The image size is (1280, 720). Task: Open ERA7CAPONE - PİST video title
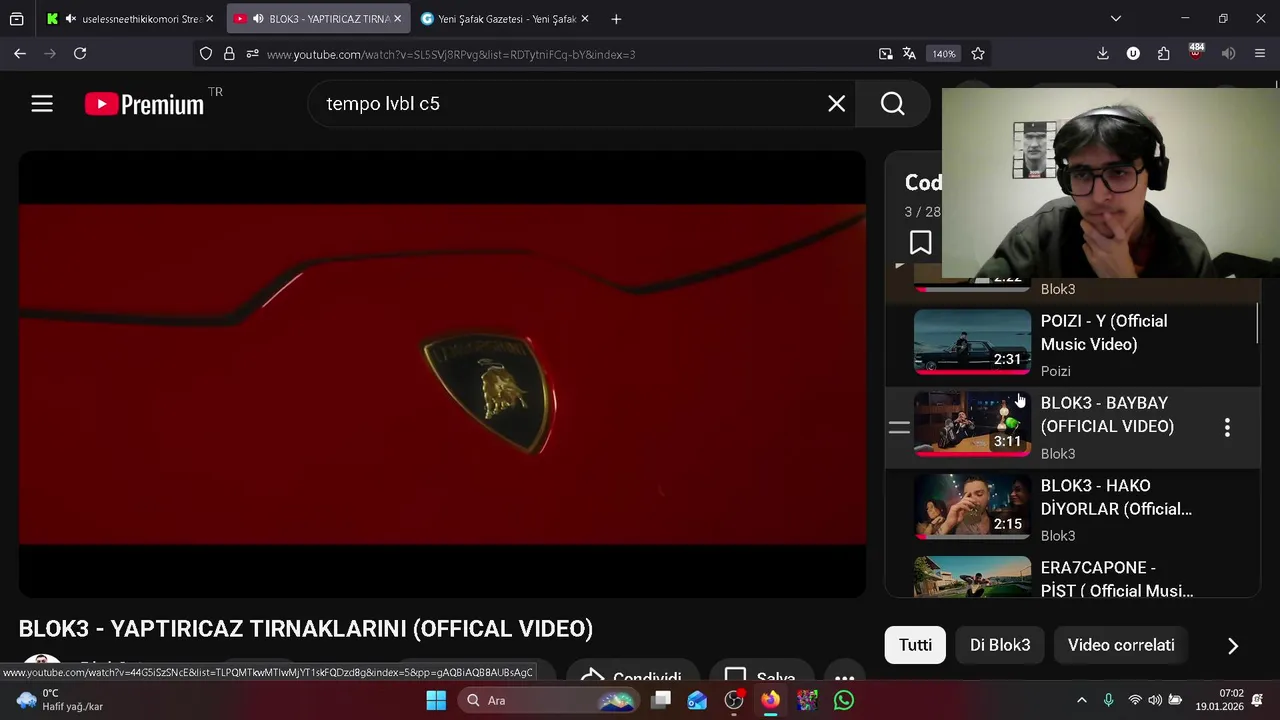[x=1117, y=580]
